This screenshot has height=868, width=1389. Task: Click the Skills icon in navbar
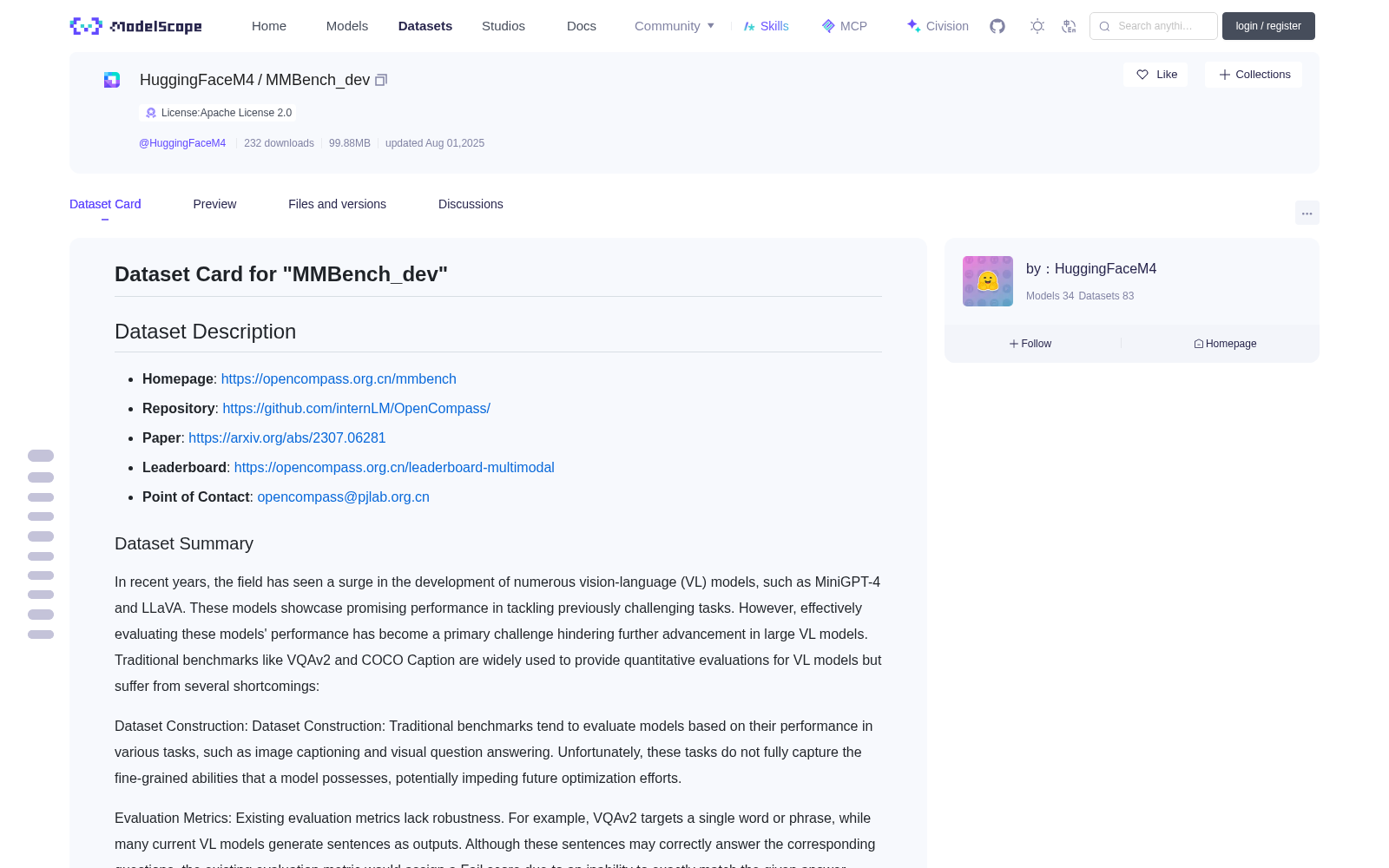pos(749,26)
